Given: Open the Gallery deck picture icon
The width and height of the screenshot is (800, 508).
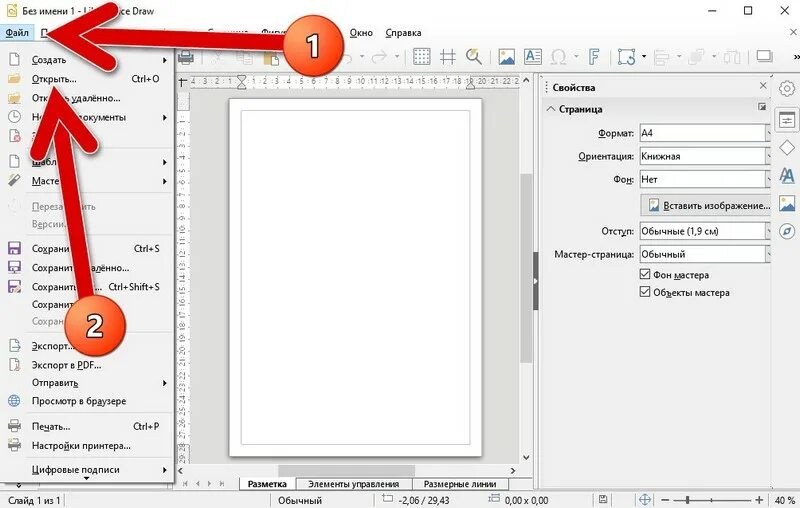Looking at the screenshot, I should click(787, 204).
